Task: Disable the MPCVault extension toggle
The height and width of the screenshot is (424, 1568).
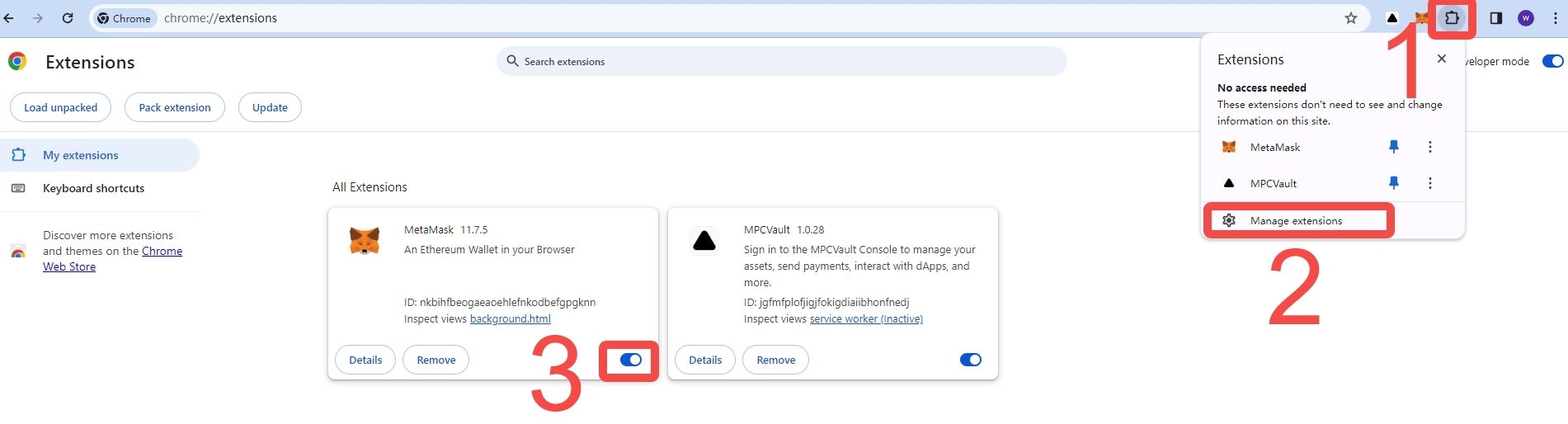Action: coord(971,360)
